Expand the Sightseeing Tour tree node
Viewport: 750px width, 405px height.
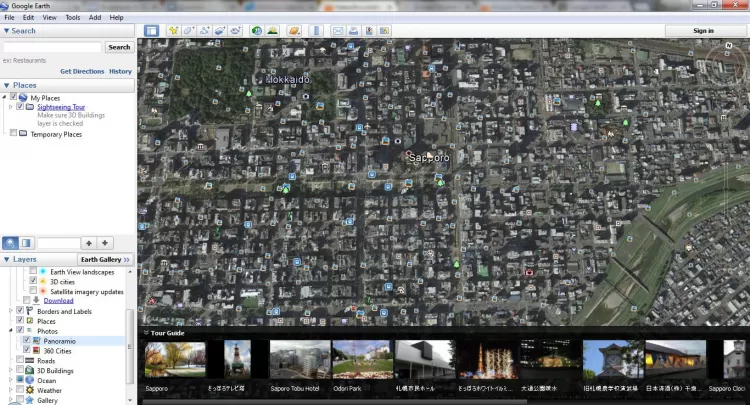(x=11, y=107)
